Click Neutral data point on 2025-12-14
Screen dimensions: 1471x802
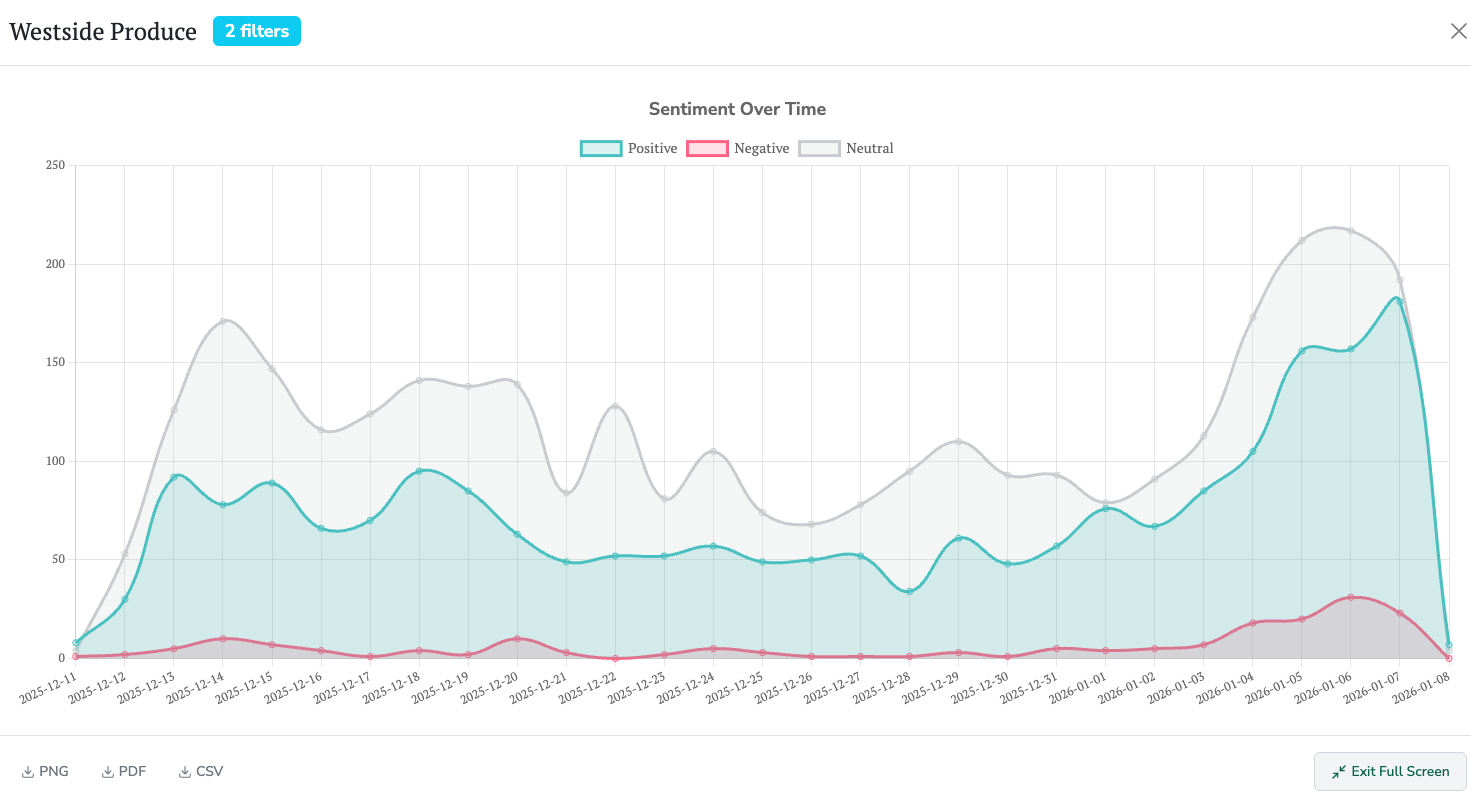(223, 321)
